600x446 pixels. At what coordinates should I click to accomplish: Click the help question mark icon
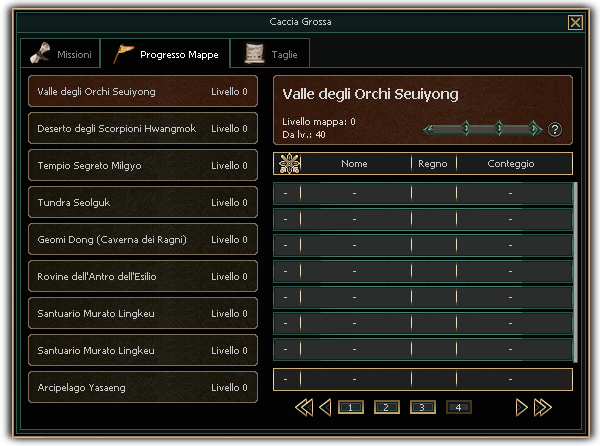click(555, 129)
